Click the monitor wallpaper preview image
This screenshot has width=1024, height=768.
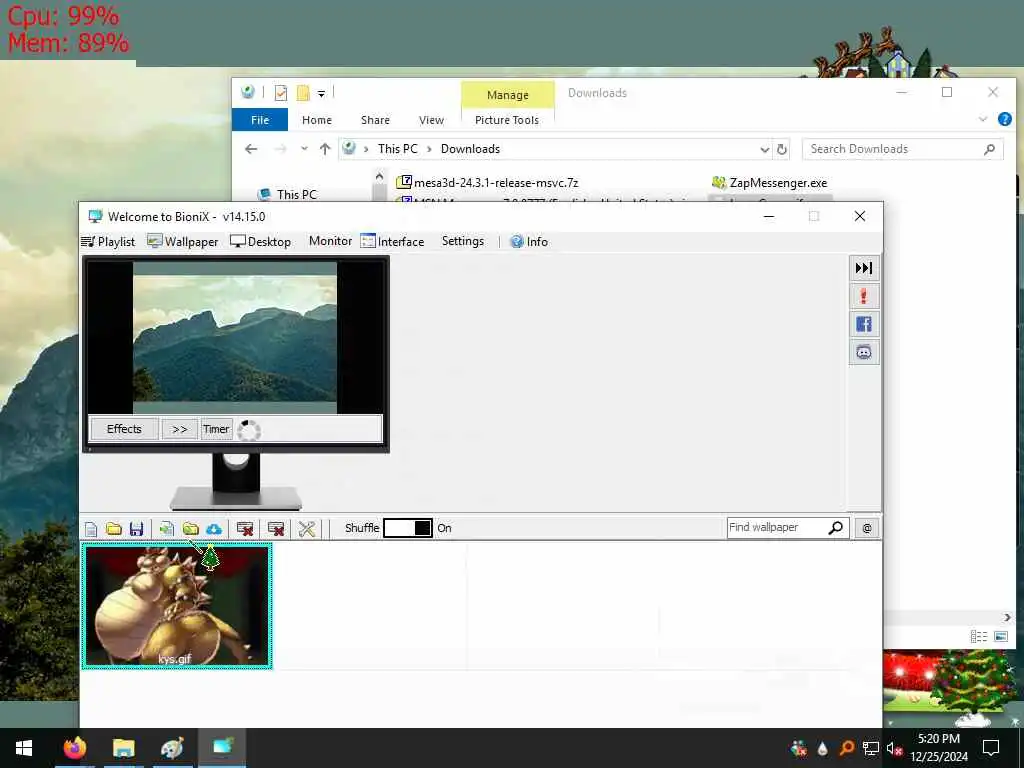click(235, 338)
